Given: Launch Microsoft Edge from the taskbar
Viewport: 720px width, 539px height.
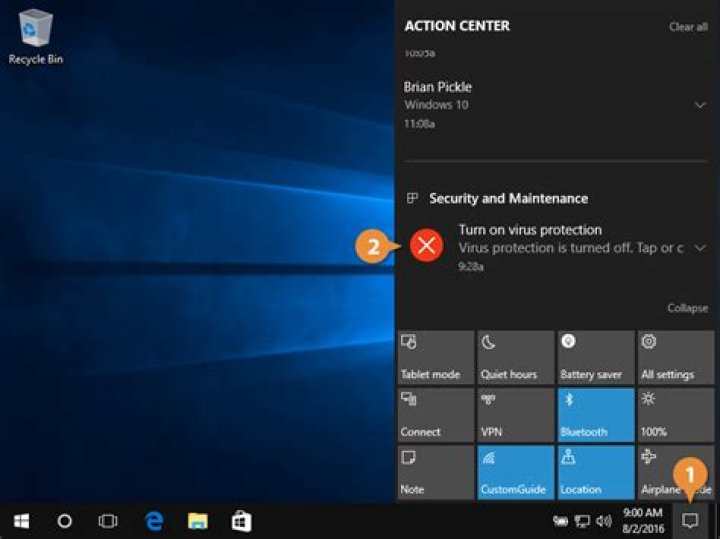Looking at the screenshot, I should 154,521.
